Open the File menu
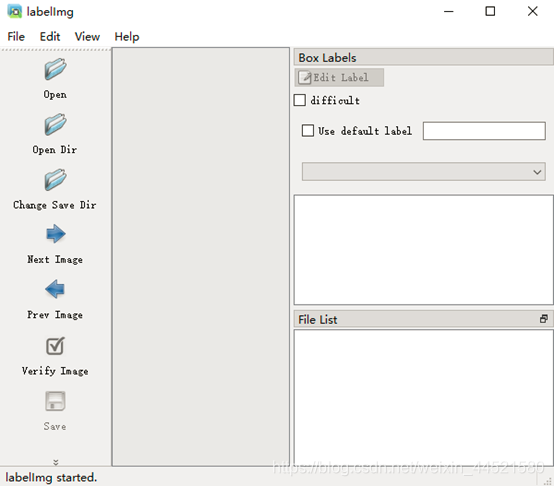 click(x=16, y=36)
